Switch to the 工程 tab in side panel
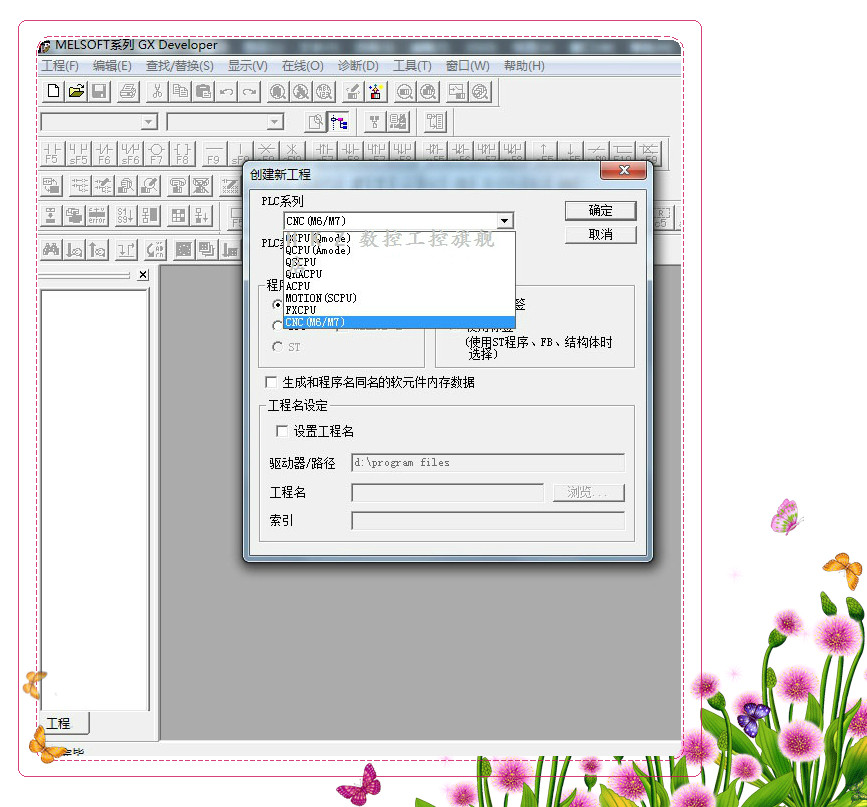Viewport: 867px width, 807px height. (x=64, y=723)
